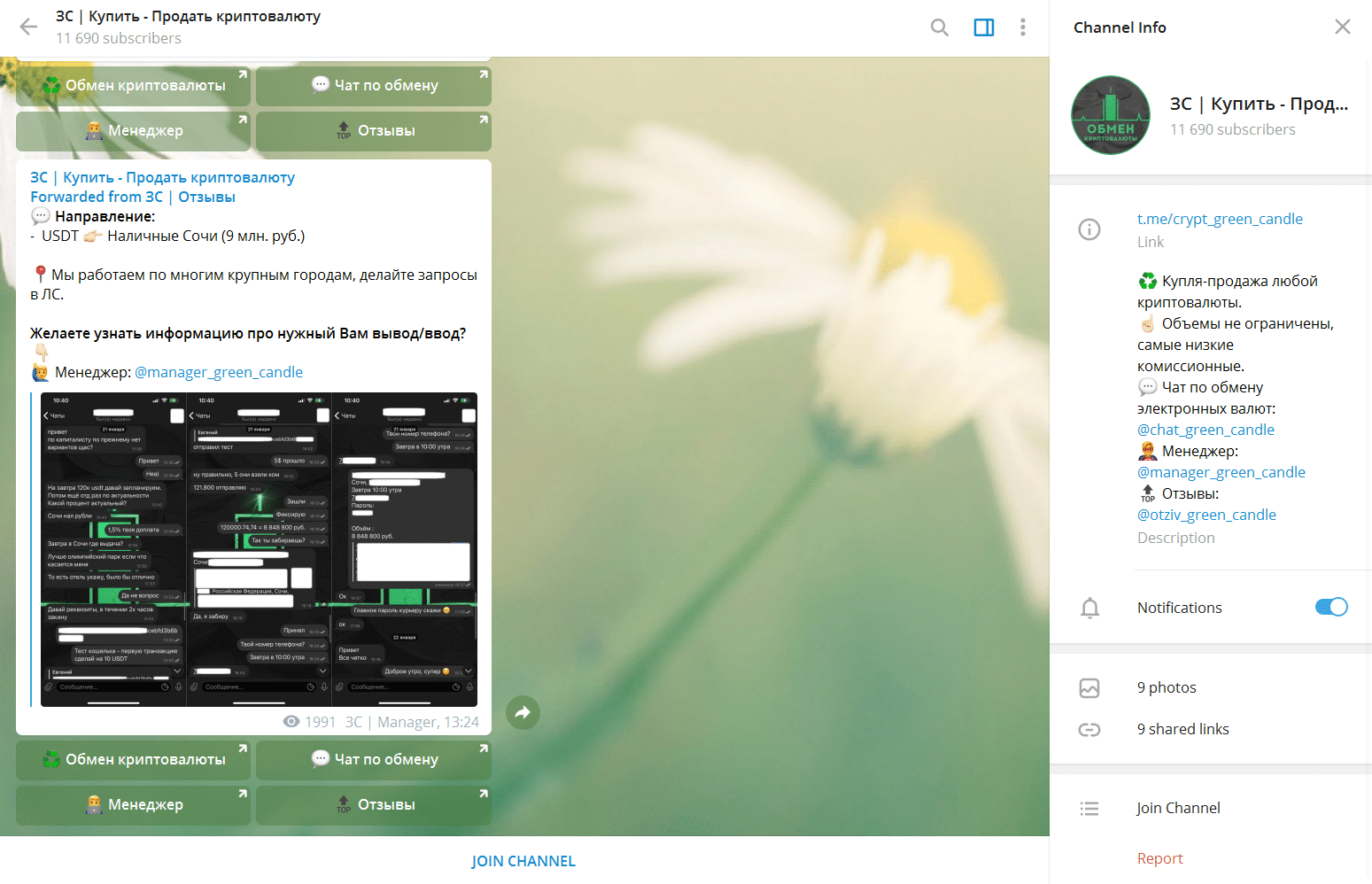
Task: Click the '11 690 subscribers' header text
Action: click(x=119, y=38)
